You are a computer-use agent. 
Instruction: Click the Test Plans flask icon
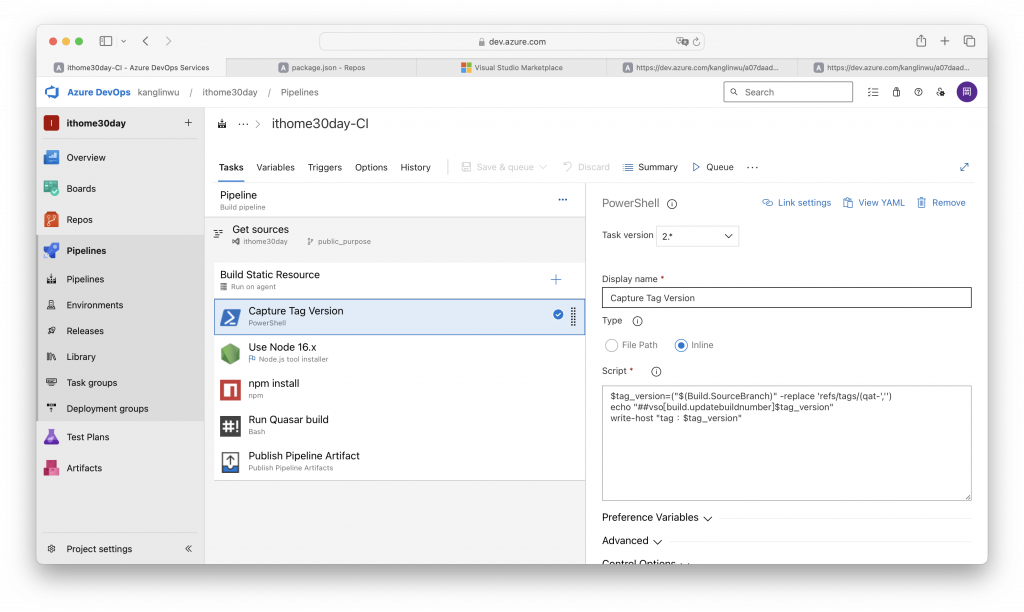(52, 437)
